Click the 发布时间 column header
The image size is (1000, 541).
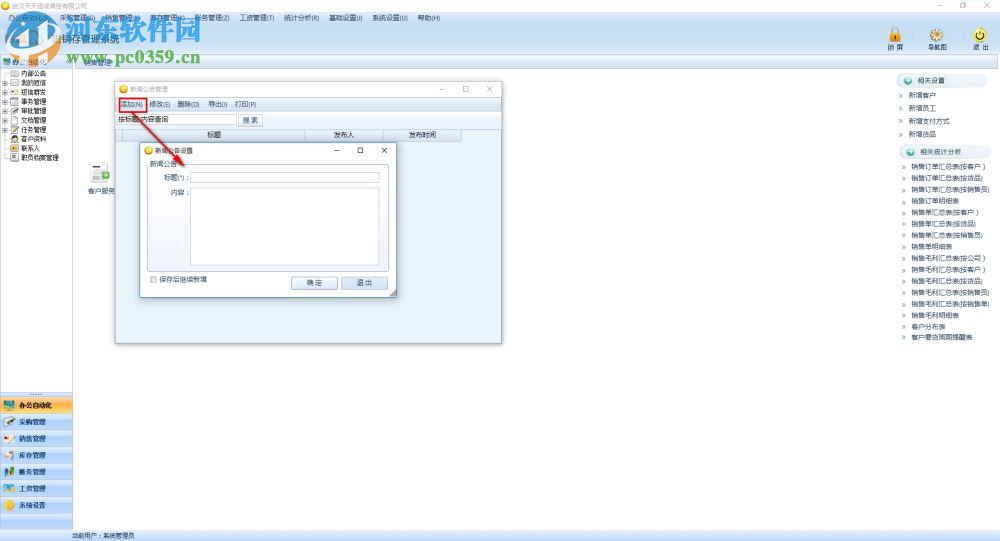[422, 135]
